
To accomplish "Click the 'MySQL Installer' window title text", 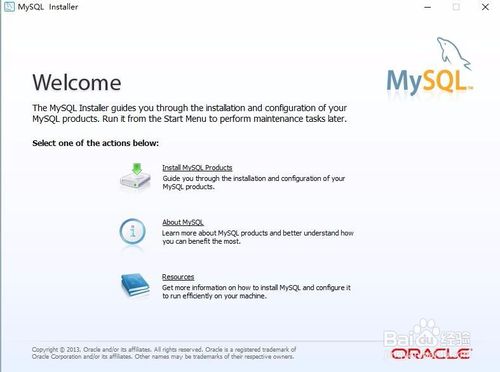I will coord(48,7).
